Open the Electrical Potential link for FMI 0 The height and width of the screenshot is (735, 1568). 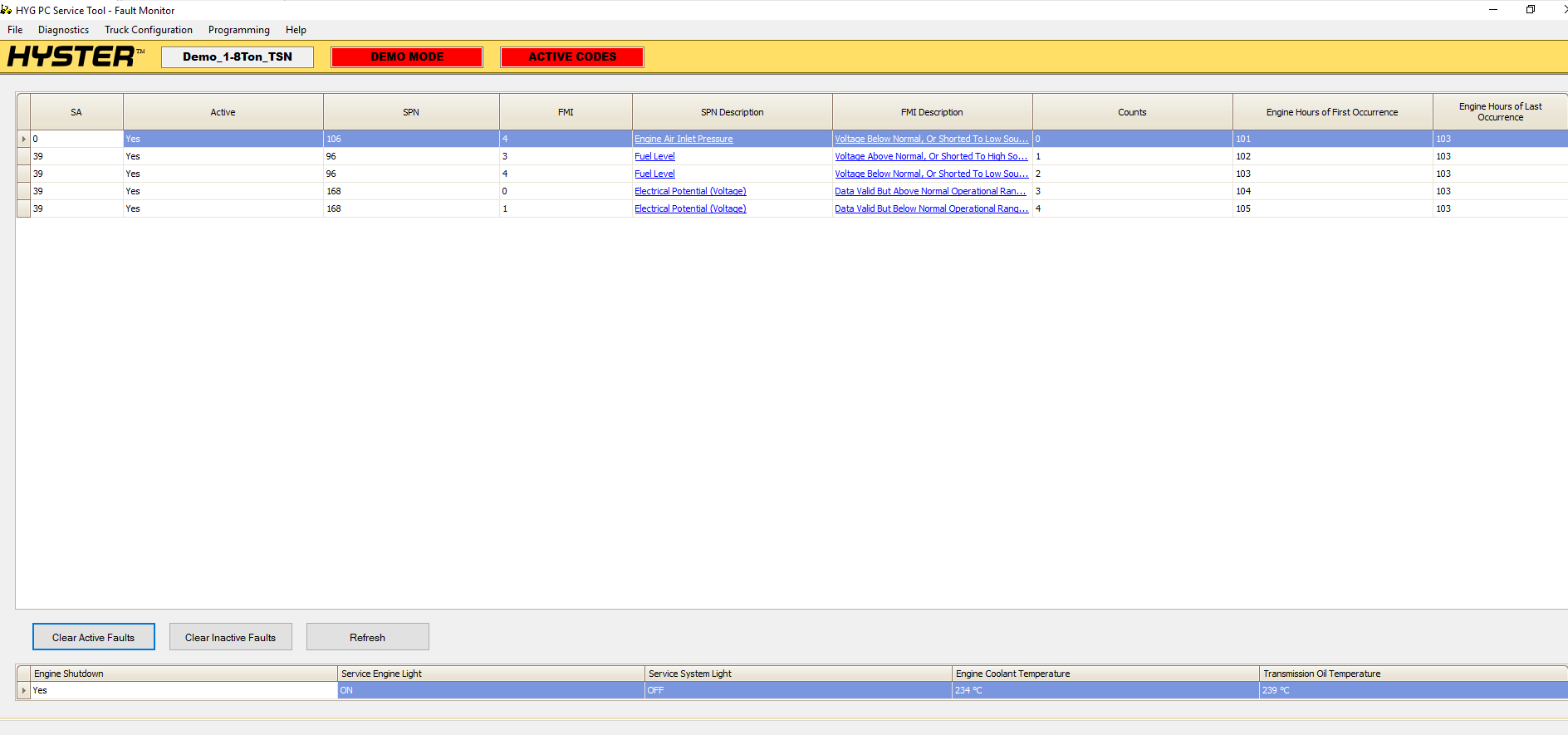pos(690,191)
